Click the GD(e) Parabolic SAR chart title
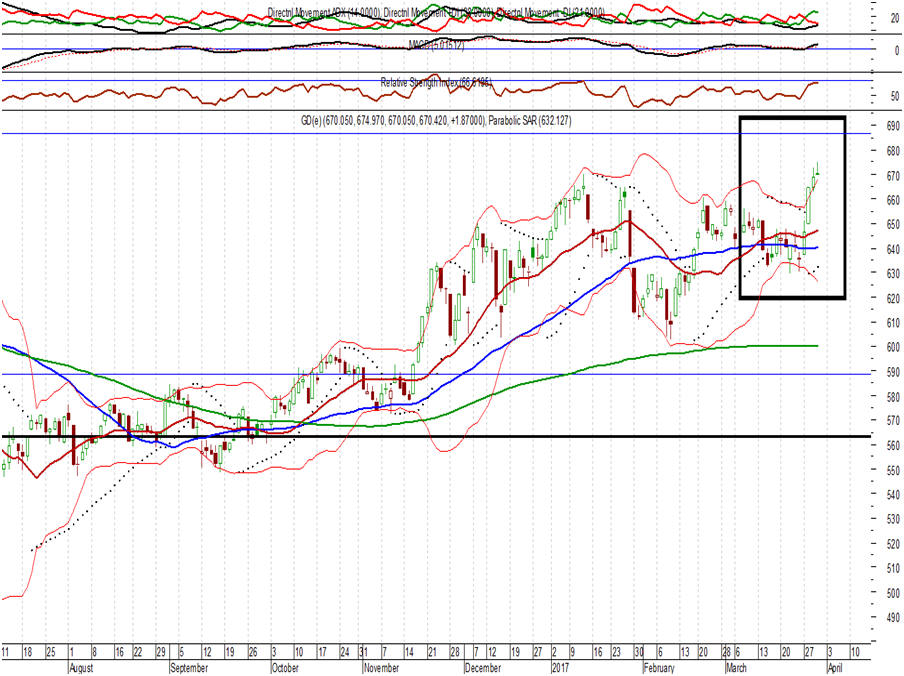 click(436, 120)
